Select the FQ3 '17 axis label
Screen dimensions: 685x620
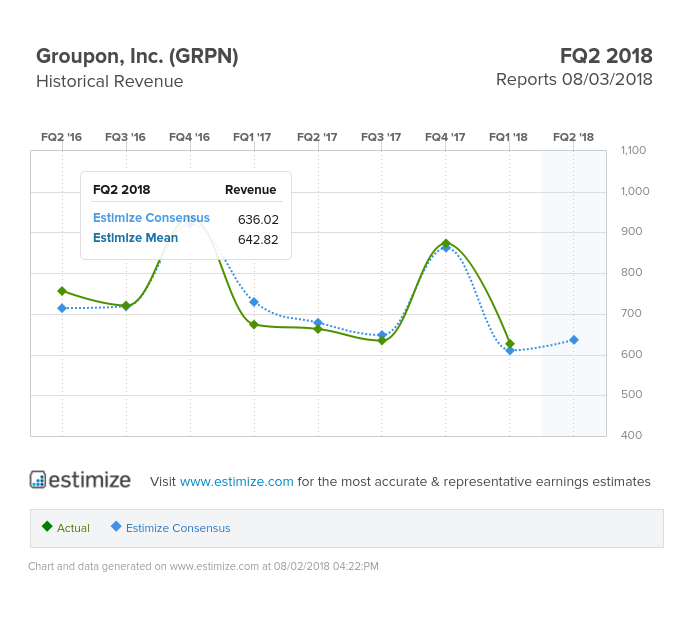click(x=381, y=137)
